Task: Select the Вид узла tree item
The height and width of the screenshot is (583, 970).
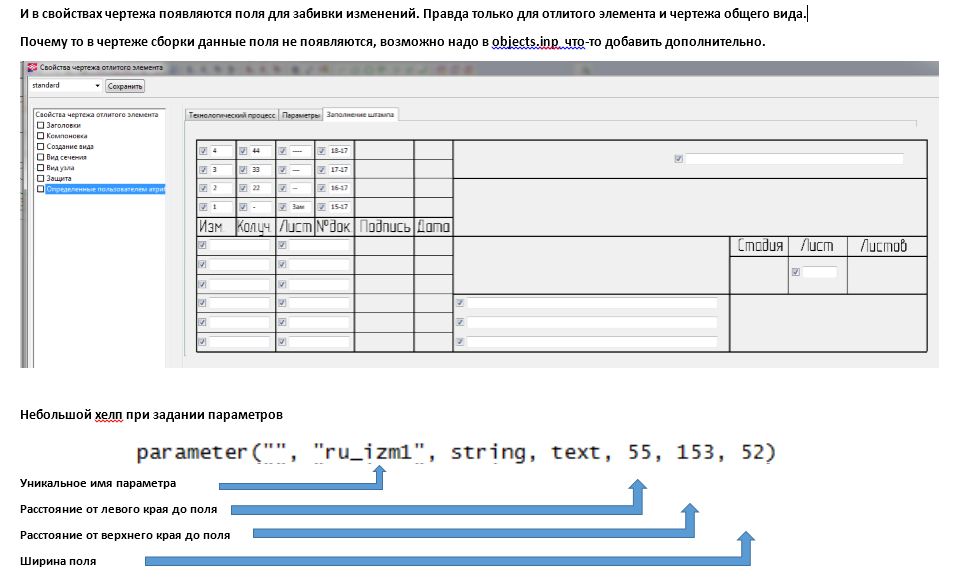Action: (x=61, y=168)
